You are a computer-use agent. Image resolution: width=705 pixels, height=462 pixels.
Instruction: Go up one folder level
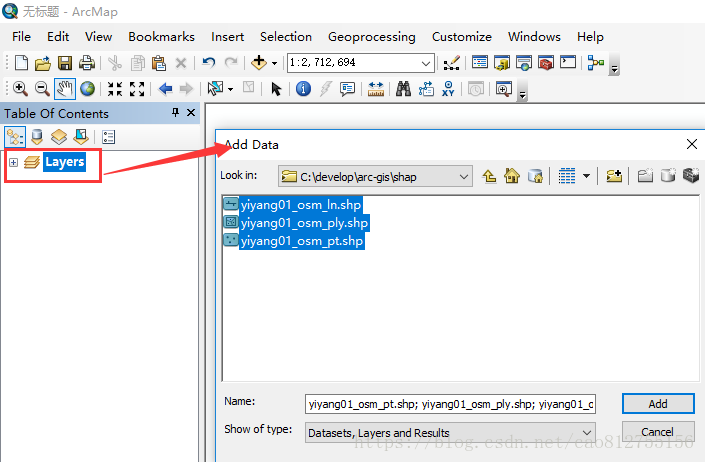(489, 176)
